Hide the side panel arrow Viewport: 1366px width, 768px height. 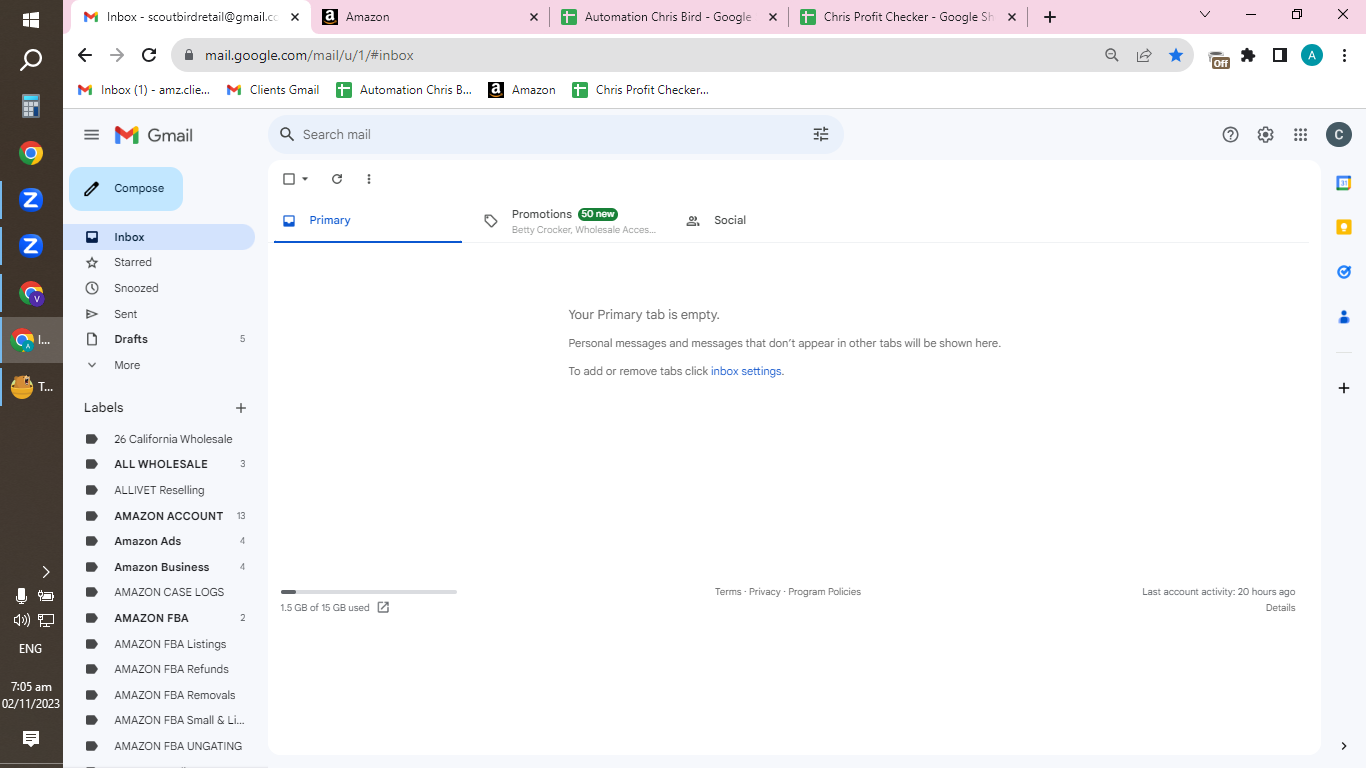[x=1344, y=746]
